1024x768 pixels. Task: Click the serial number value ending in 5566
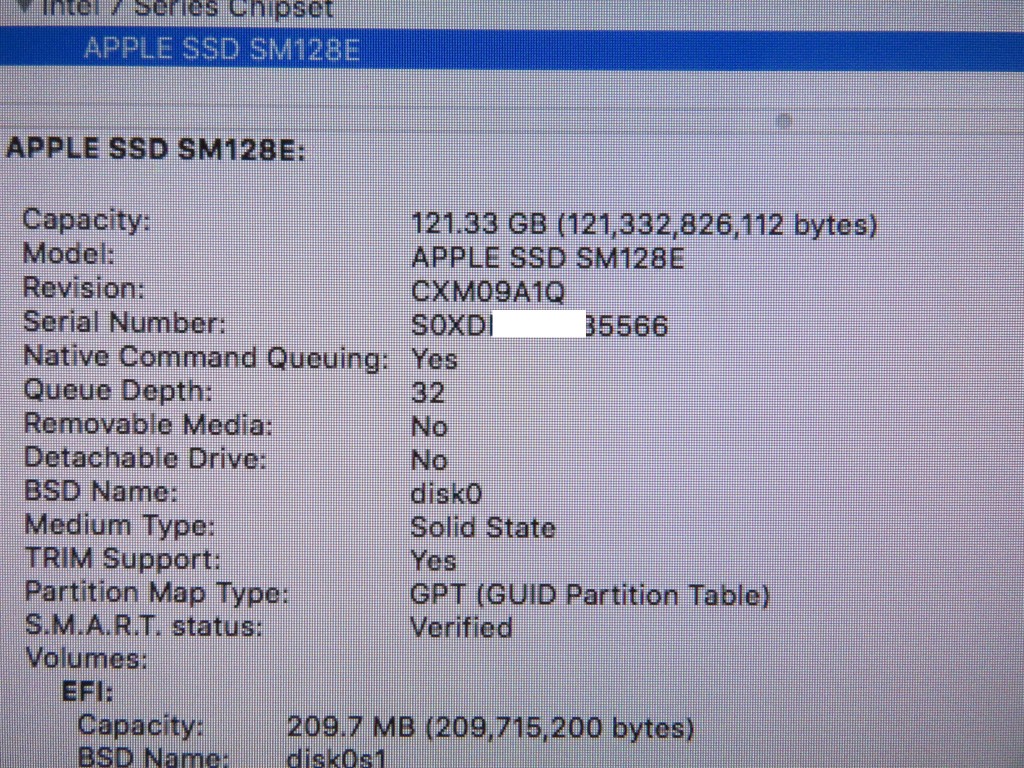[x=539, y=325]
